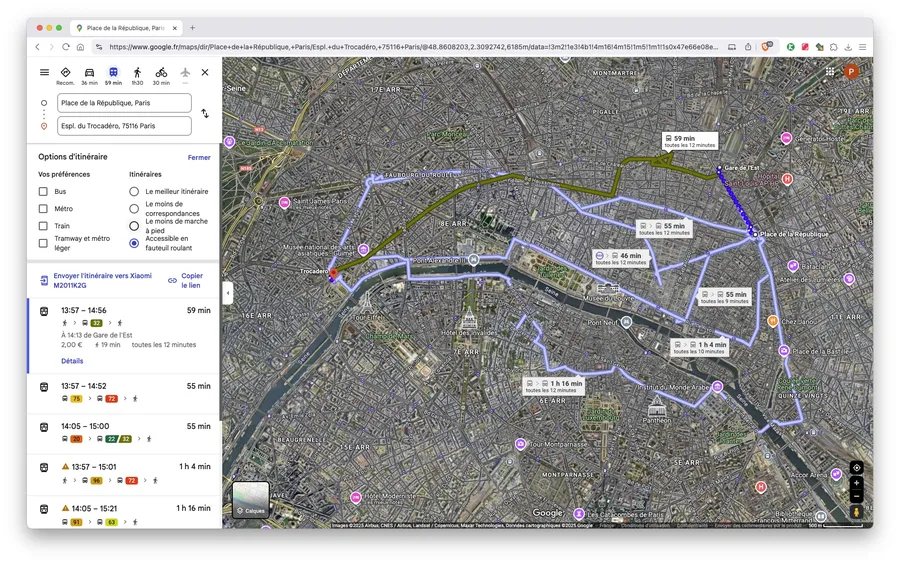Zoom out on the map

[x=856, y=496]
